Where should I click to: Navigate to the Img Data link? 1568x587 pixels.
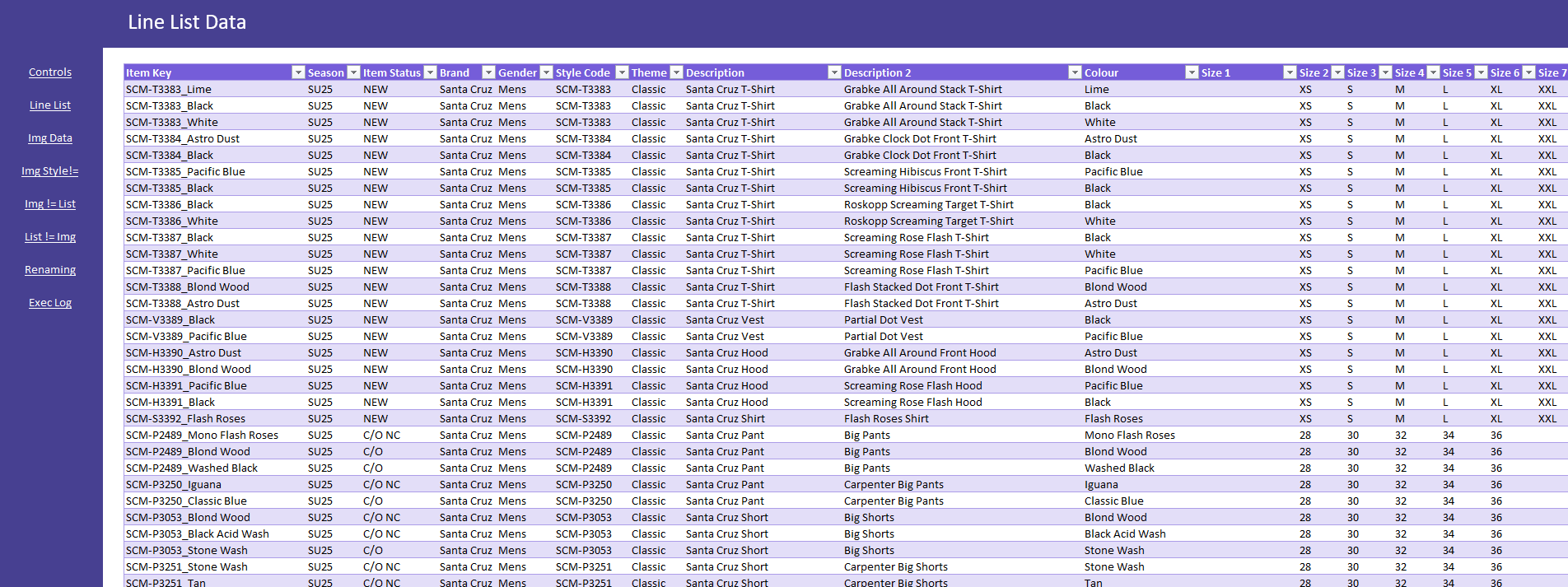pos(50,138)
